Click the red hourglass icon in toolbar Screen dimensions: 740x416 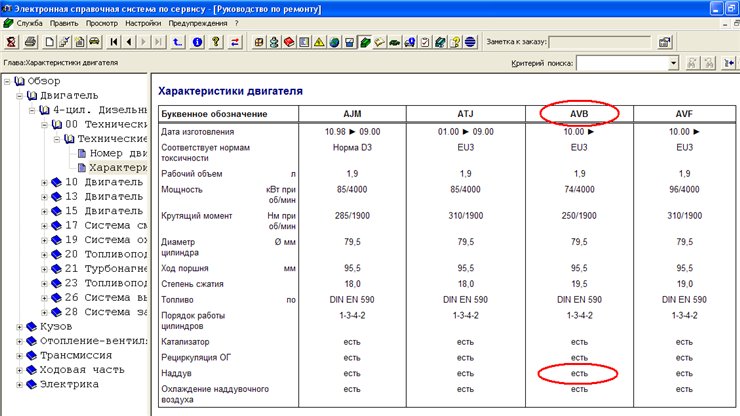coord(11,42)
